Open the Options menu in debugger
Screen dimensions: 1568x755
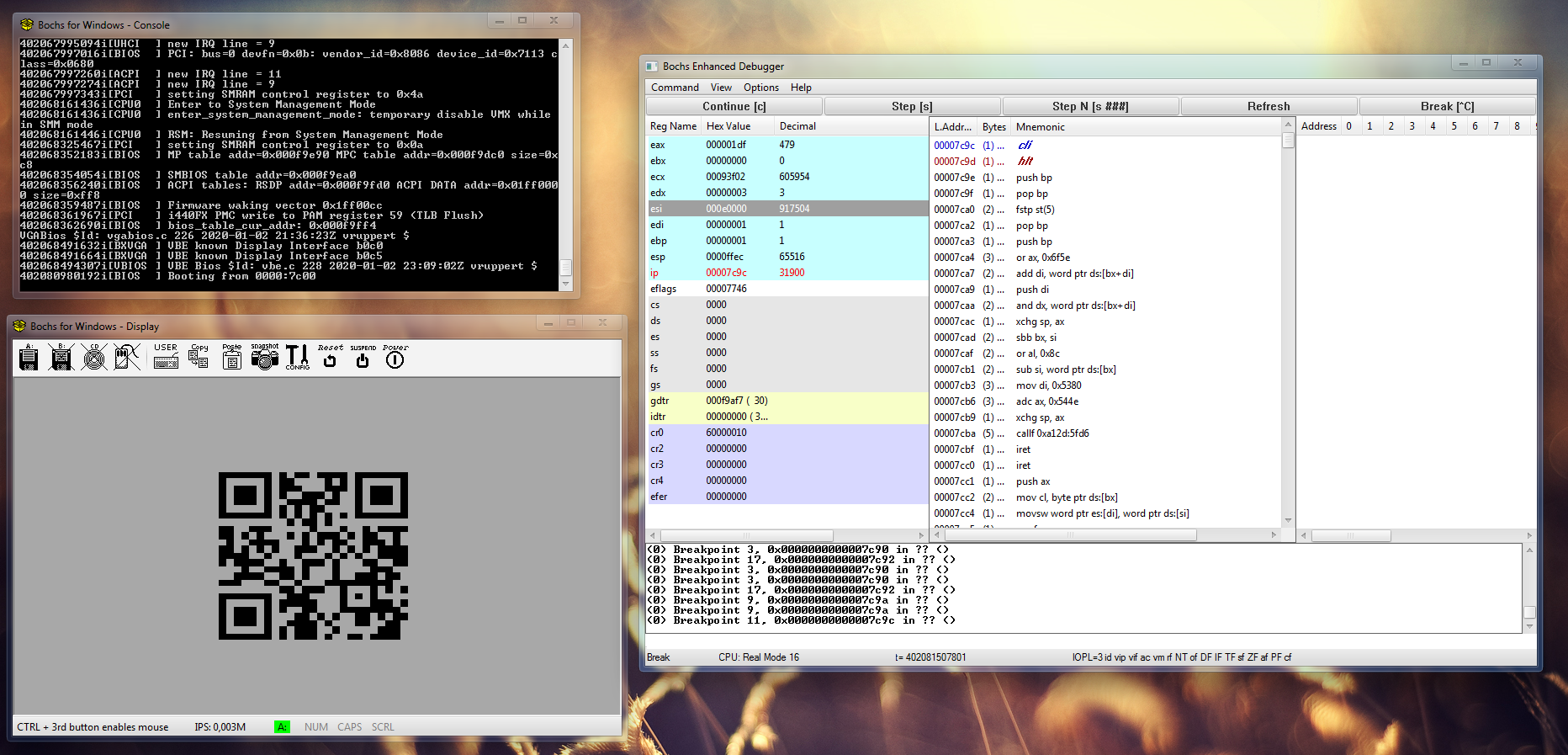tap(761, 88)
